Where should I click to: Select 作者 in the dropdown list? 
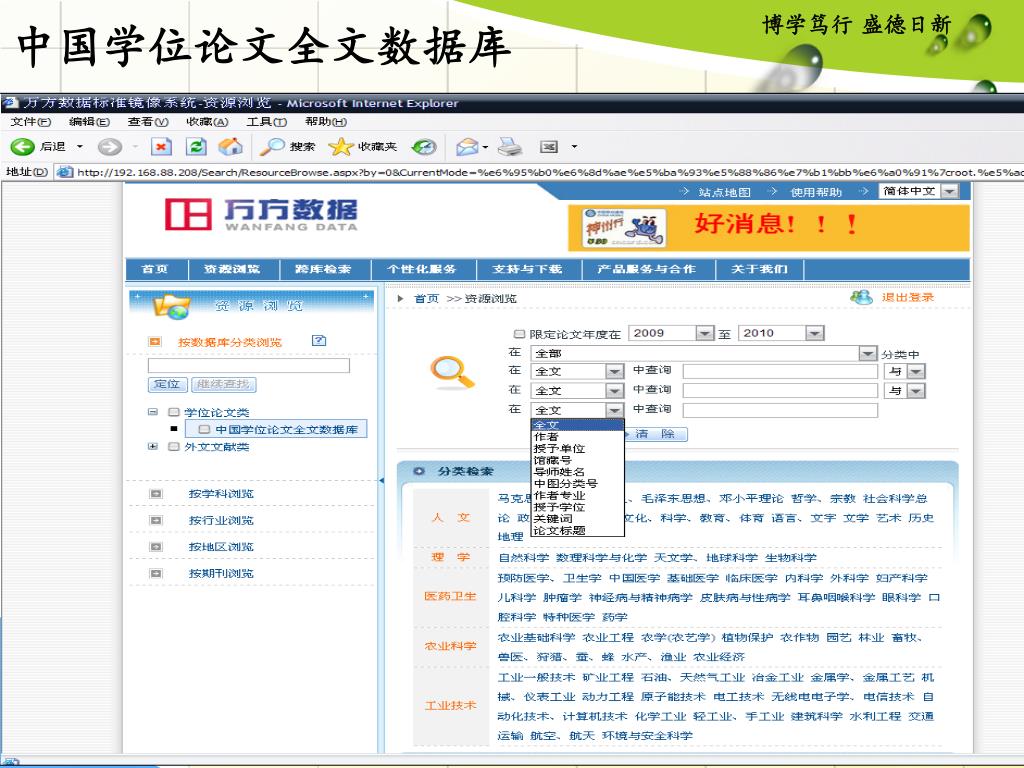click(577, 437)
